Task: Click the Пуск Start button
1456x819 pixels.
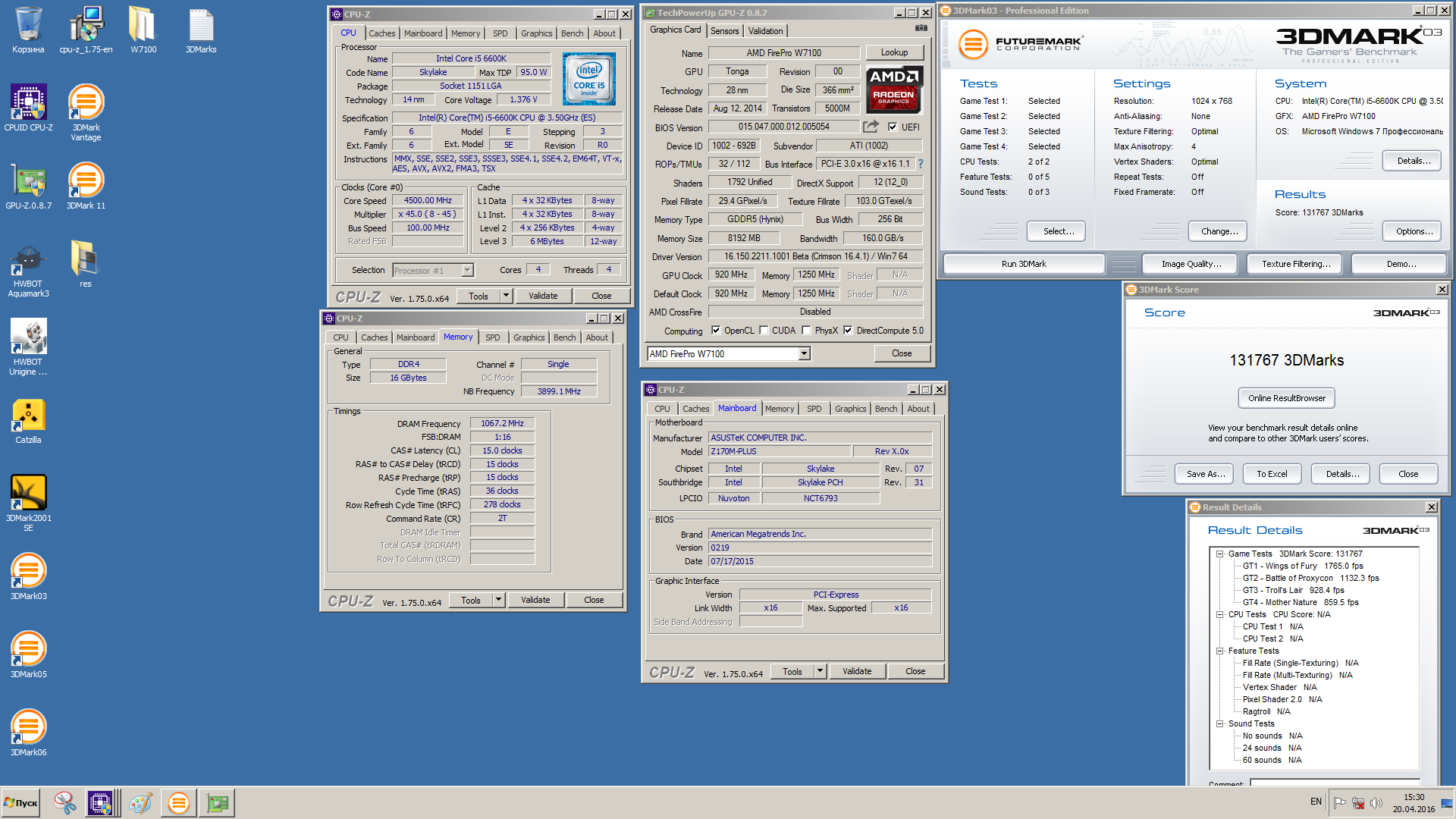Action: tap(20, 802)
